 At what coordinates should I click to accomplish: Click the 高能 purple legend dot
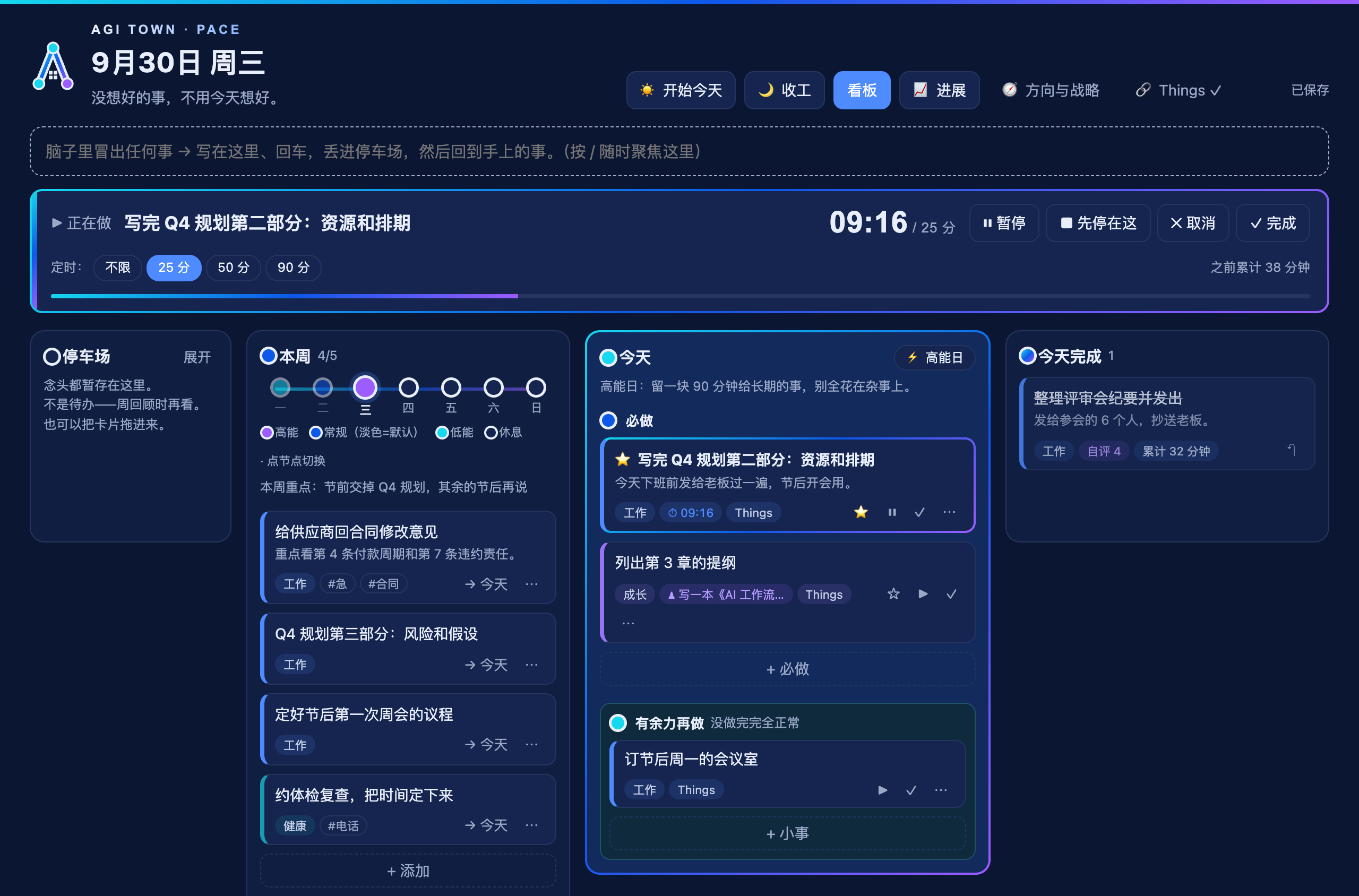[266, 433]
